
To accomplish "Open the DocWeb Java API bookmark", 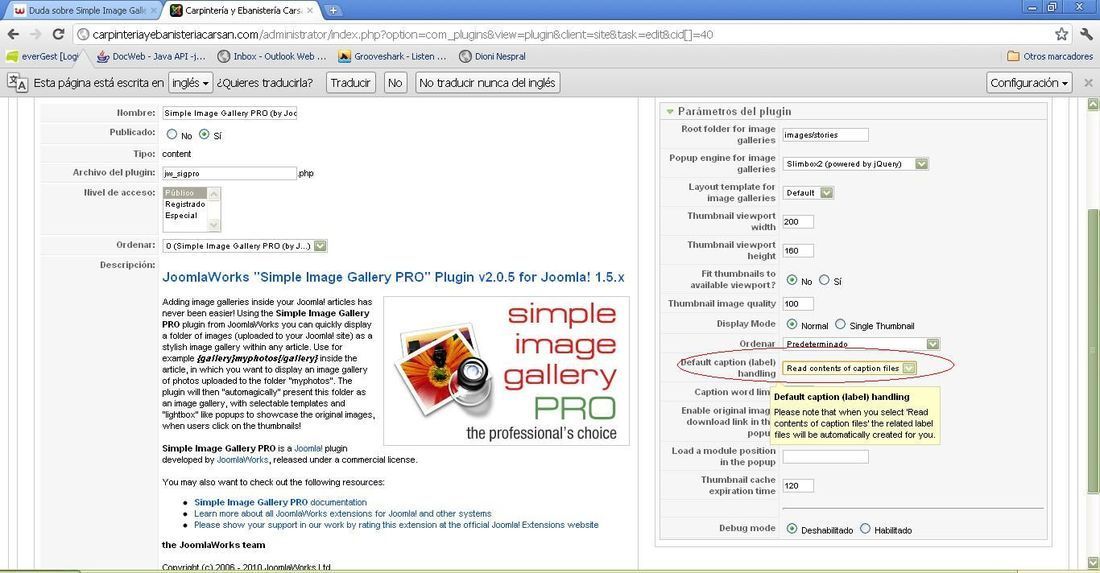I will coord(151,56).
